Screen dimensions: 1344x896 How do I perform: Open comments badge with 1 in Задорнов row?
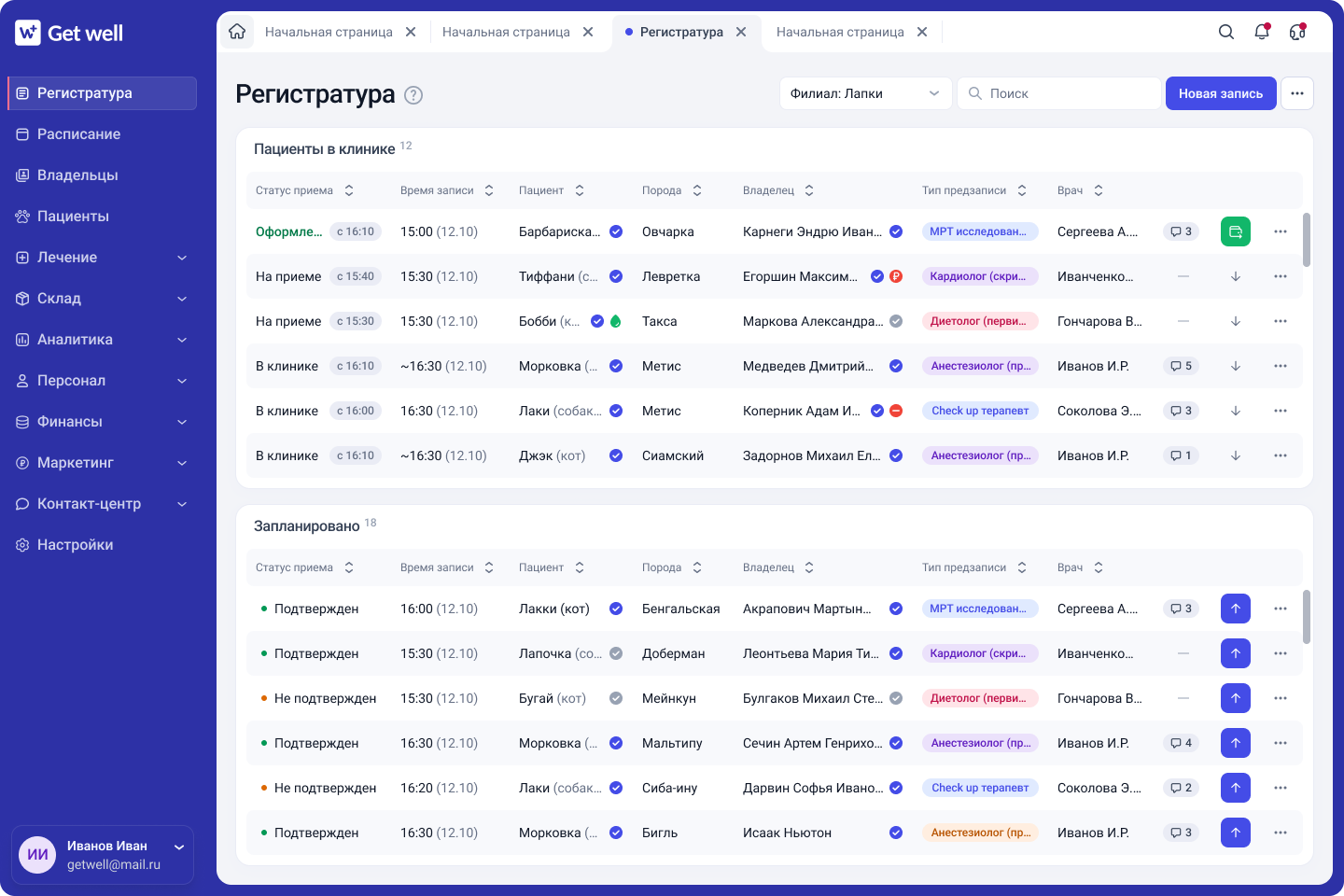point(1182,455)
